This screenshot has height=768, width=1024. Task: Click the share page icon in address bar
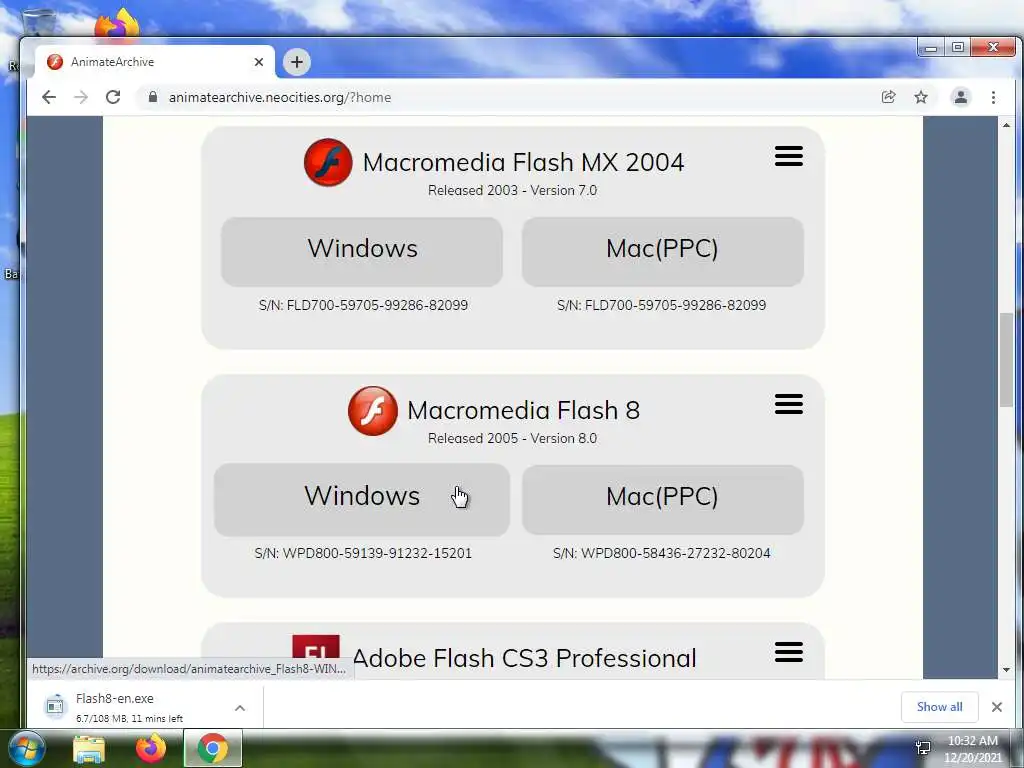(888, 97)
